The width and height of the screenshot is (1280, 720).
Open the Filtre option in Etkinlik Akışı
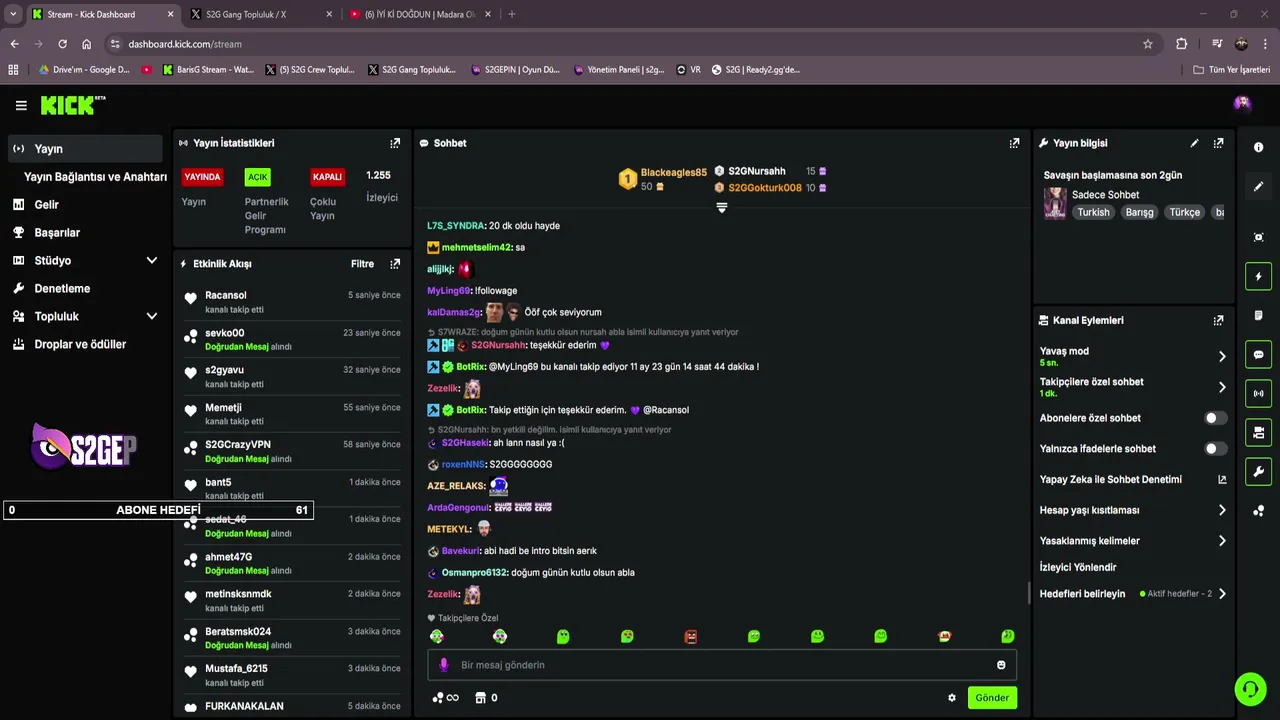pyautogui.click(x=362, y=264)
